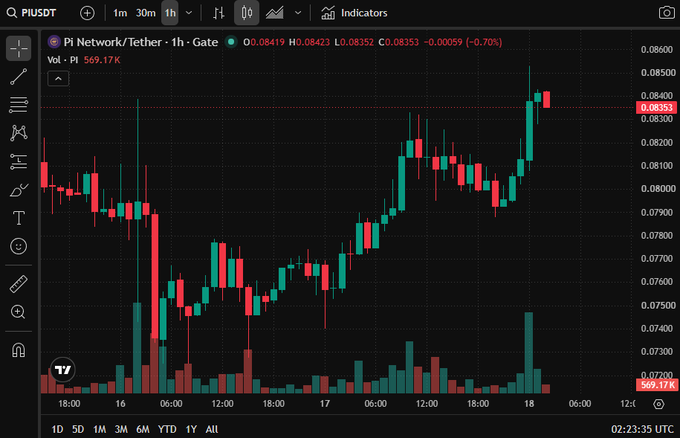
Task: Click the latest red candle at 0.08353
Action: pos(546,99)
